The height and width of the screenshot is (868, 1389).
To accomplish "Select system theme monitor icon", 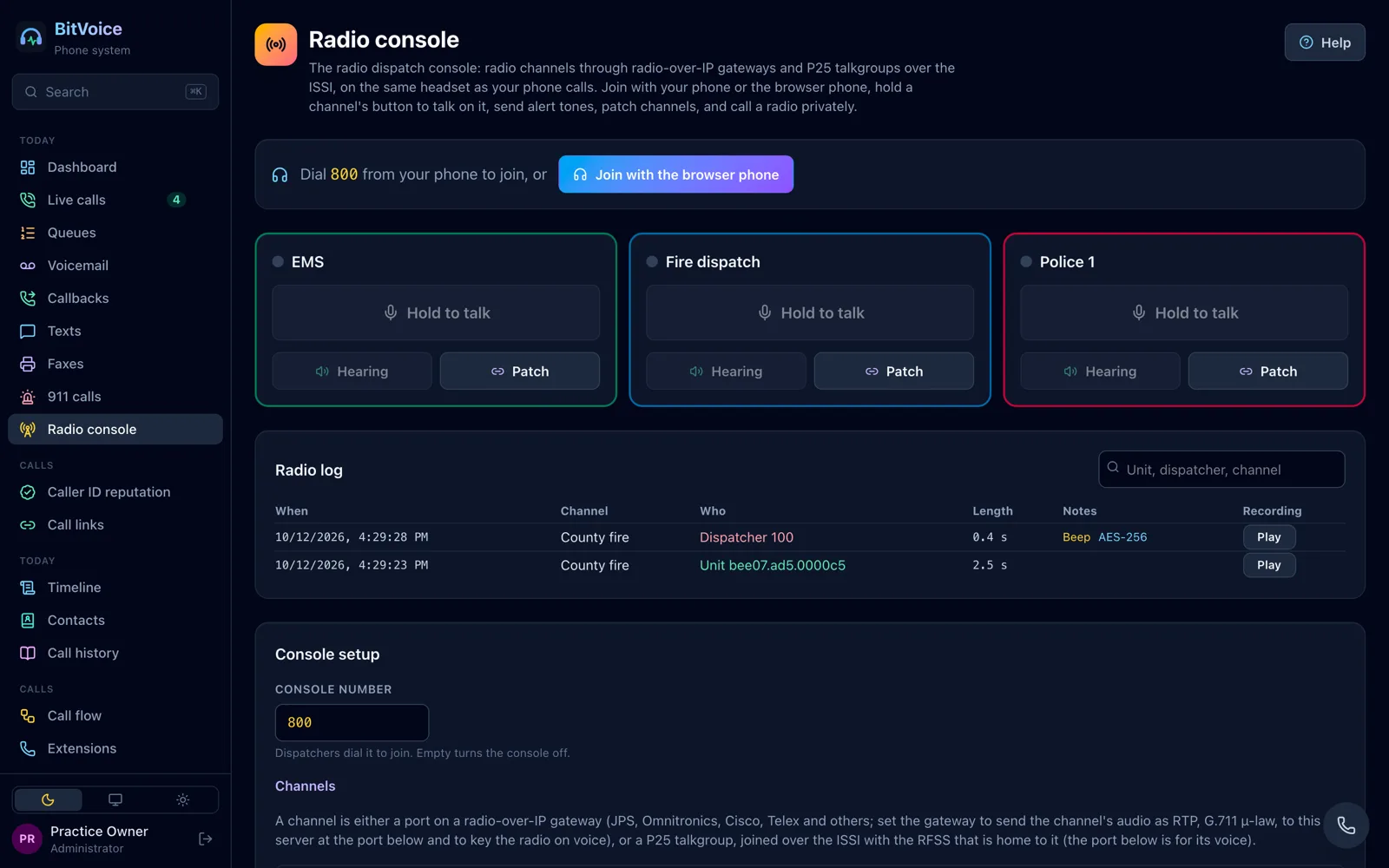I will point(115,799).
